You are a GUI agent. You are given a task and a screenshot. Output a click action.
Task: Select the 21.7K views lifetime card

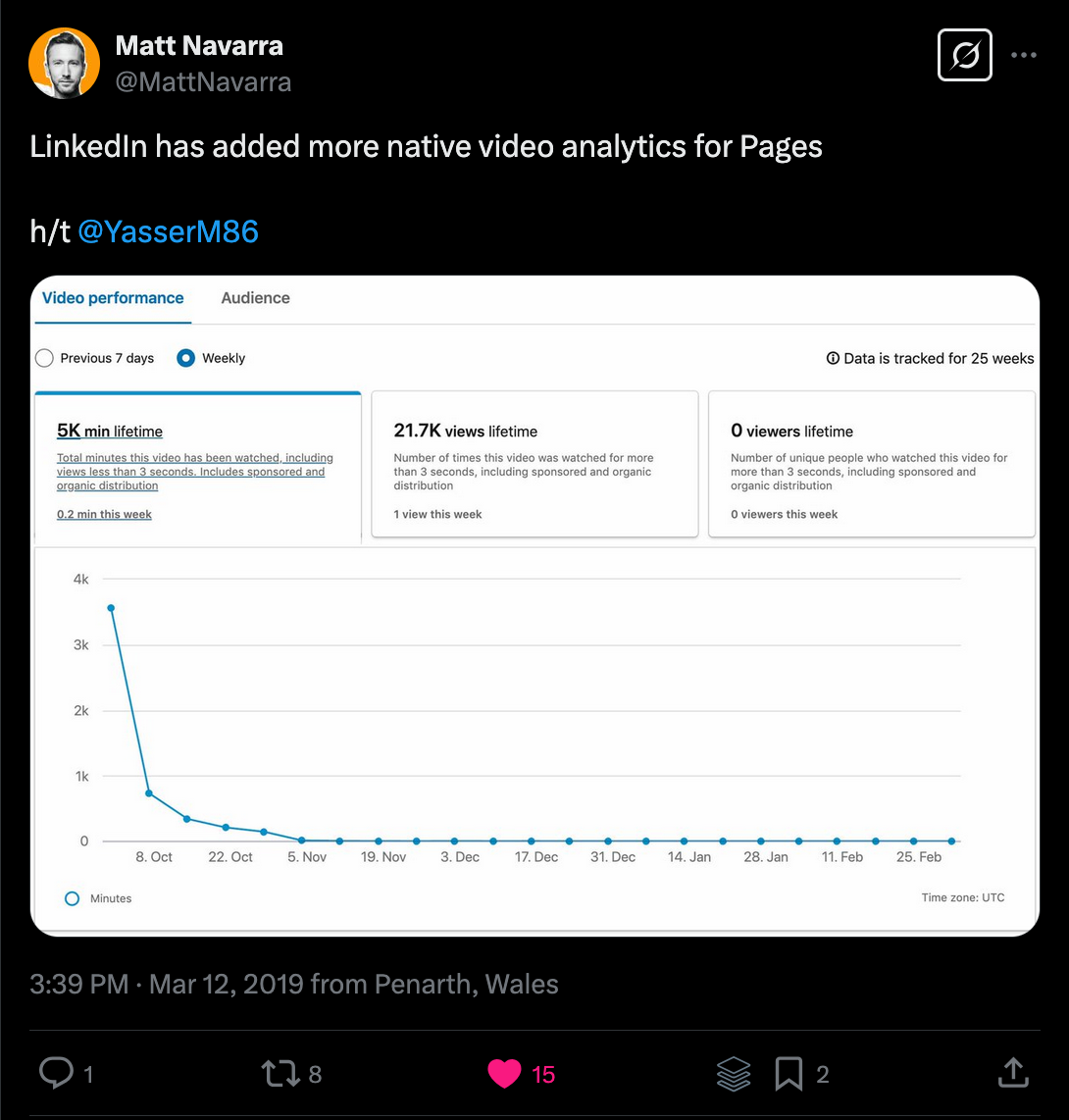click(534, 464)
